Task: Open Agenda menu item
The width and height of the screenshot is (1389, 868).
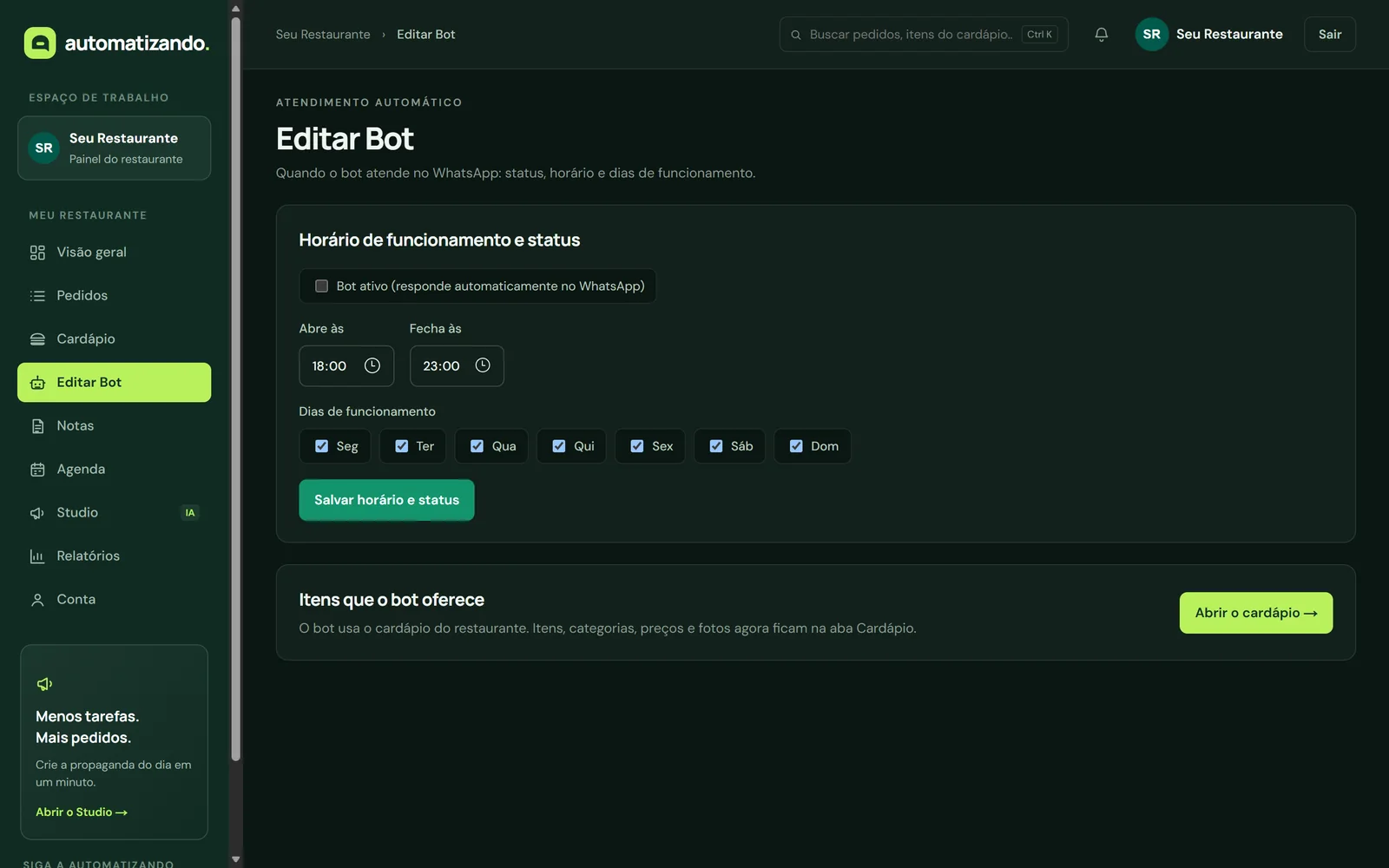Action: (114, 470)
